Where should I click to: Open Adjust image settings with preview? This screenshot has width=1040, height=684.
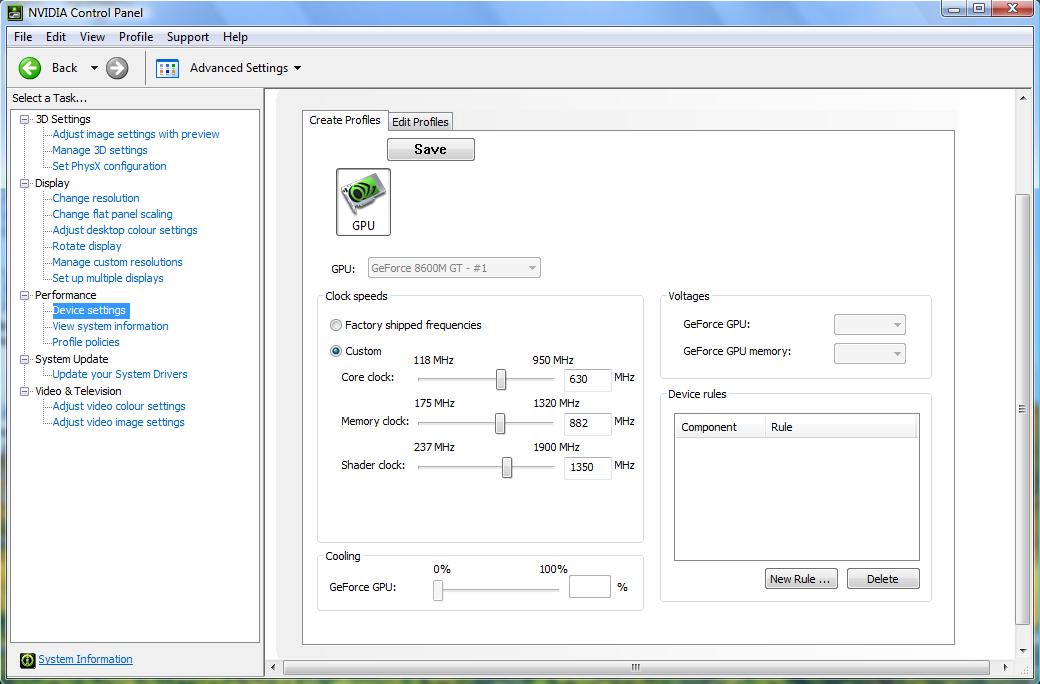coord(136,134)
